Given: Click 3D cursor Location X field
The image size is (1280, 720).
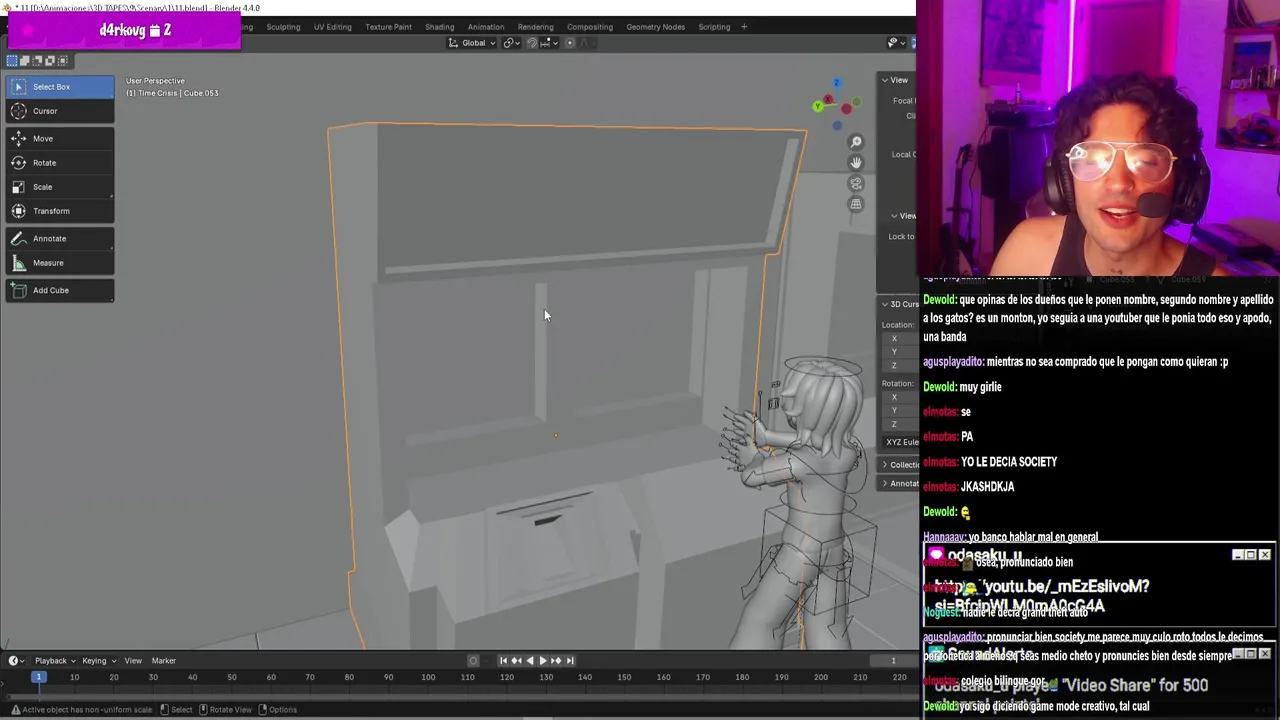Looking at the screenshot, I should [899, 339].
